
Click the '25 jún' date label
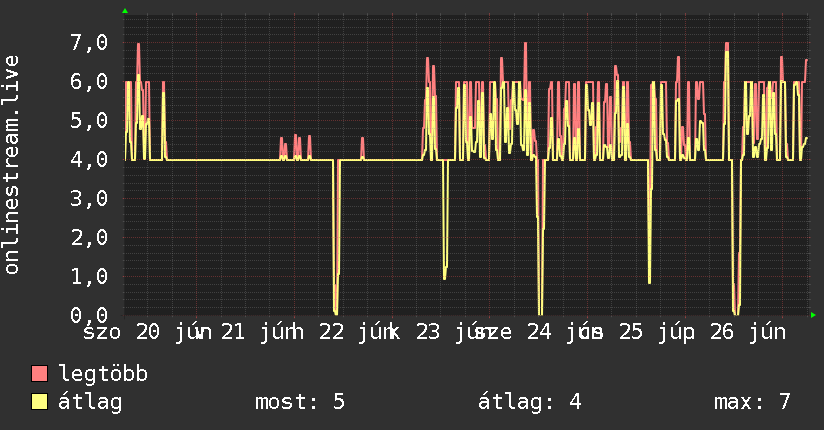(x=657, y=332)
